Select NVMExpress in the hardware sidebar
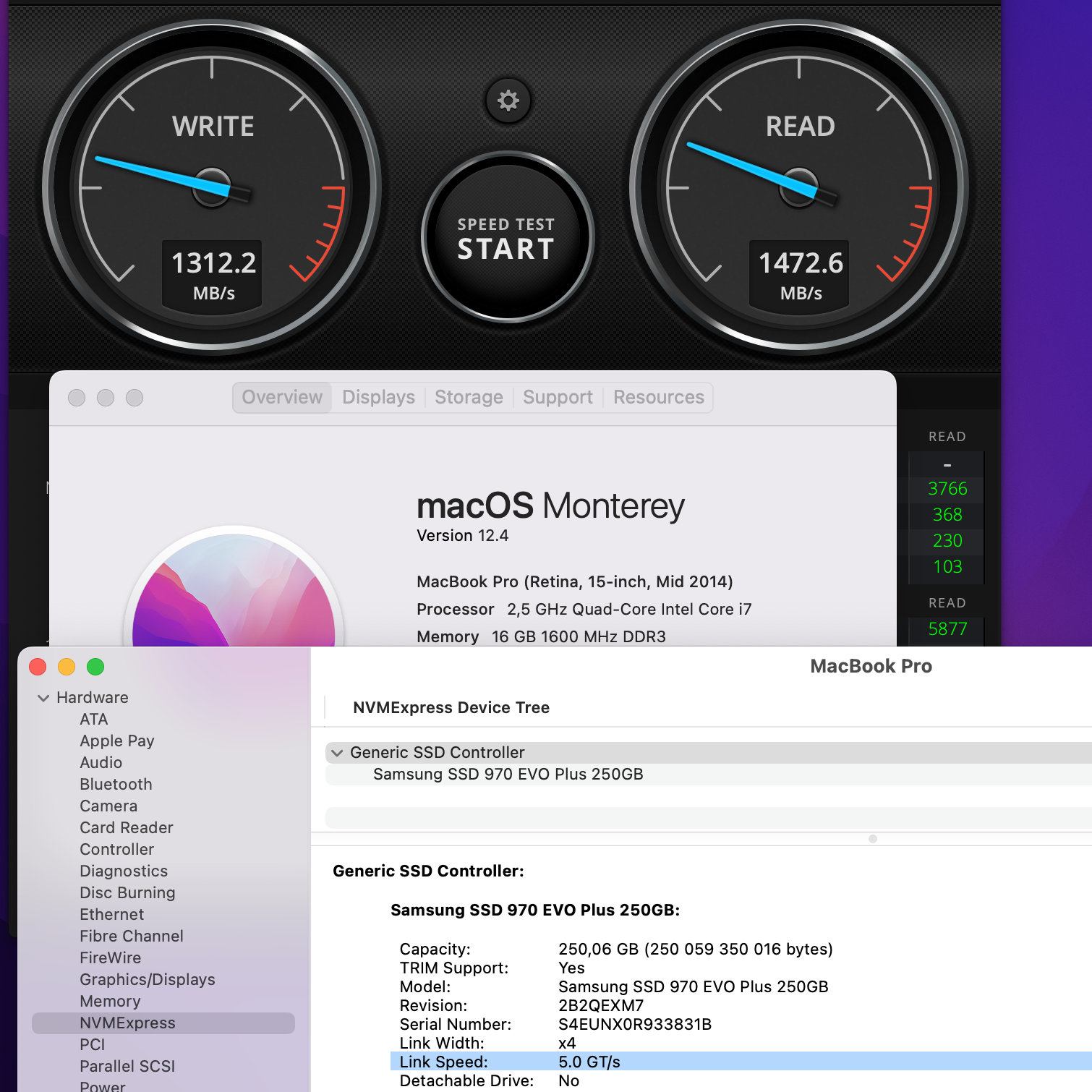The height and width of the screenshot is (1092, 1092). click(127, 1023)
